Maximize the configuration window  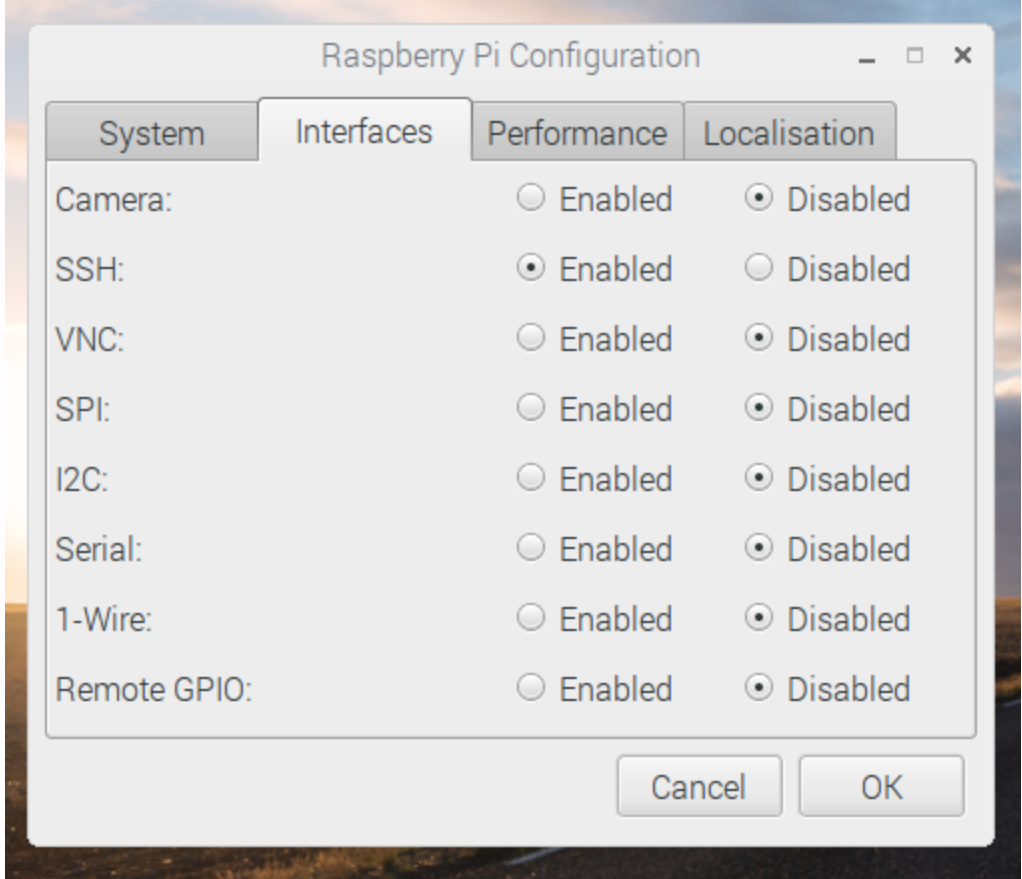click(x=915, y=56)
